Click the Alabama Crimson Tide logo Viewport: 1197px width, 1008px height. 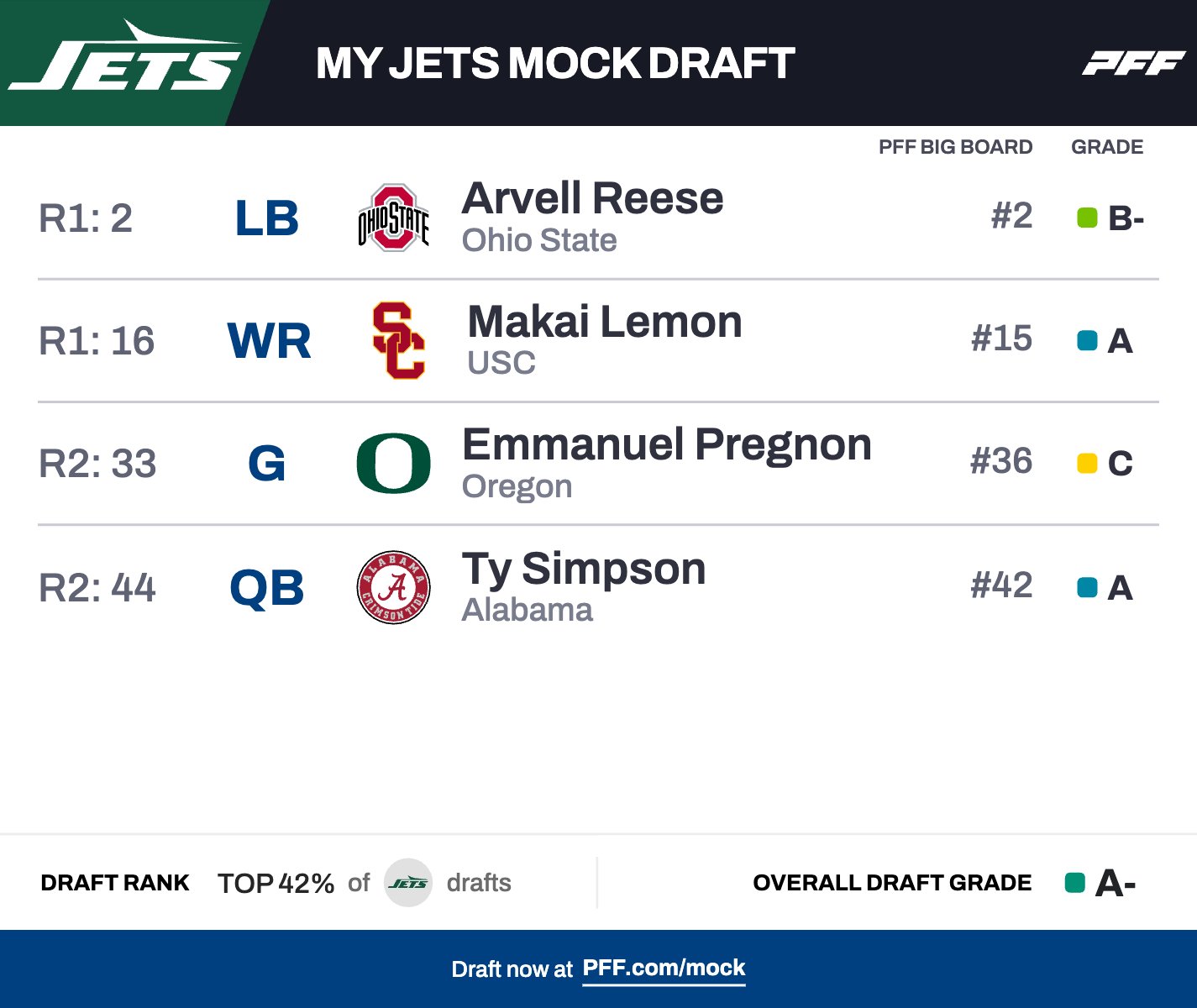393,587
